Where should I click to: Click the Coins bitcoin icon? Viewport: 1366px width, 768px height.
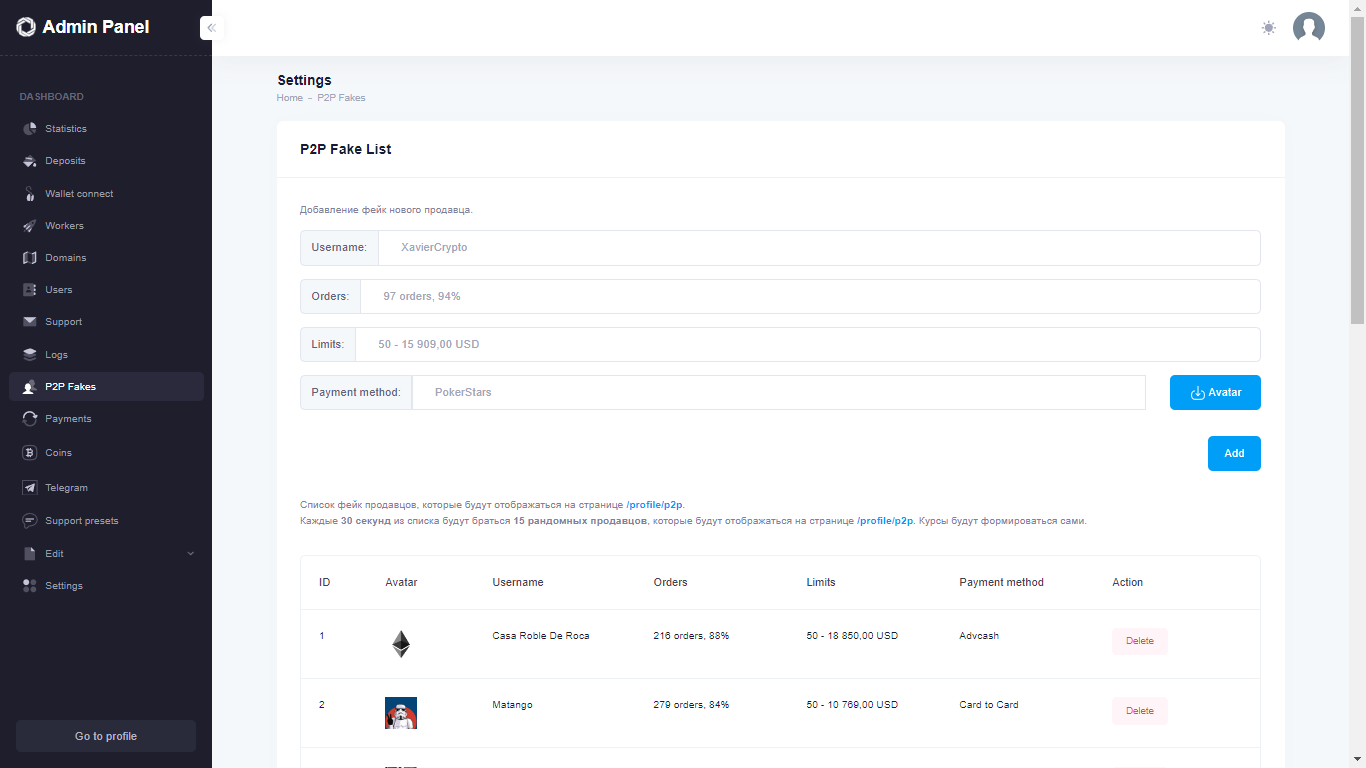(30, 453)
